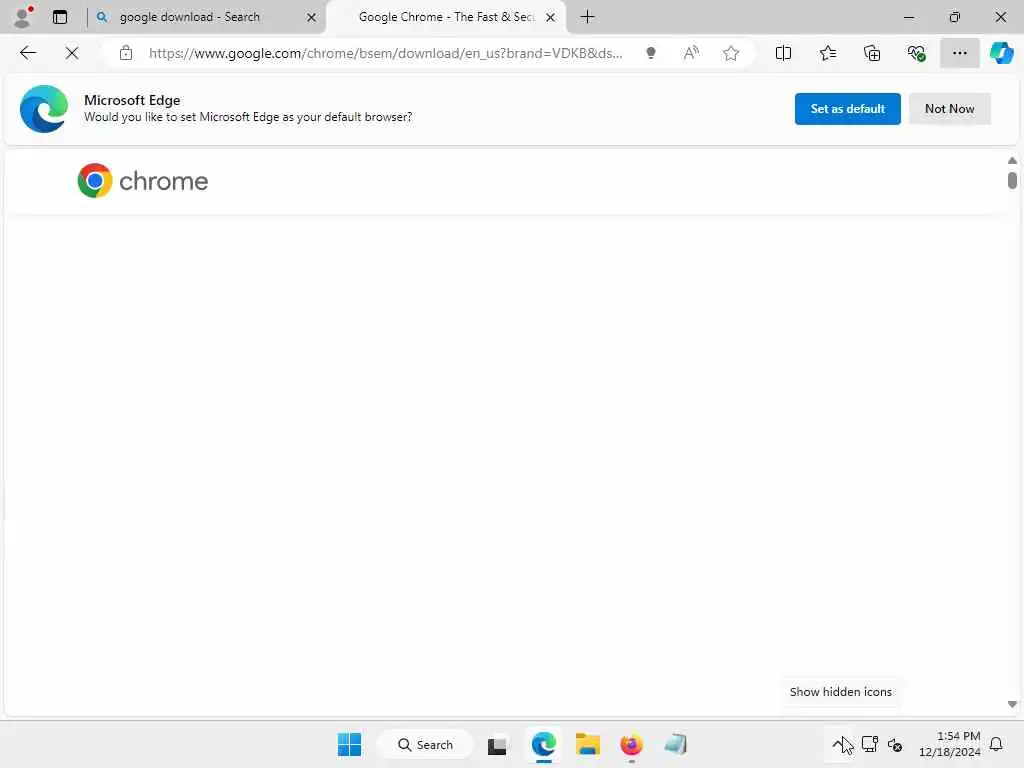Click the address bar URL

pos(385,53)
